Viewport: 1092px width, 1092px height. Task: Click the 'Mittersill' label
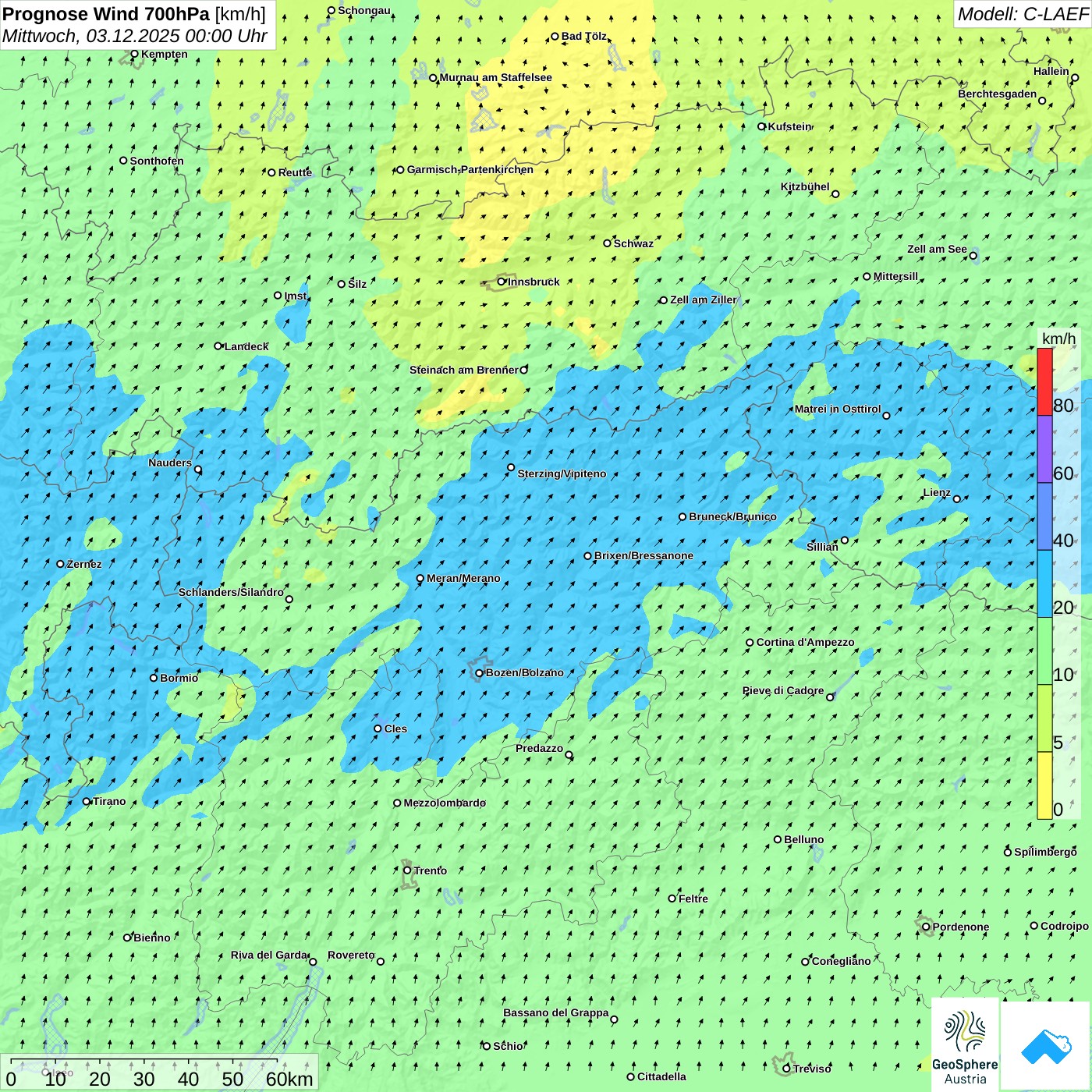click(895, 277)
